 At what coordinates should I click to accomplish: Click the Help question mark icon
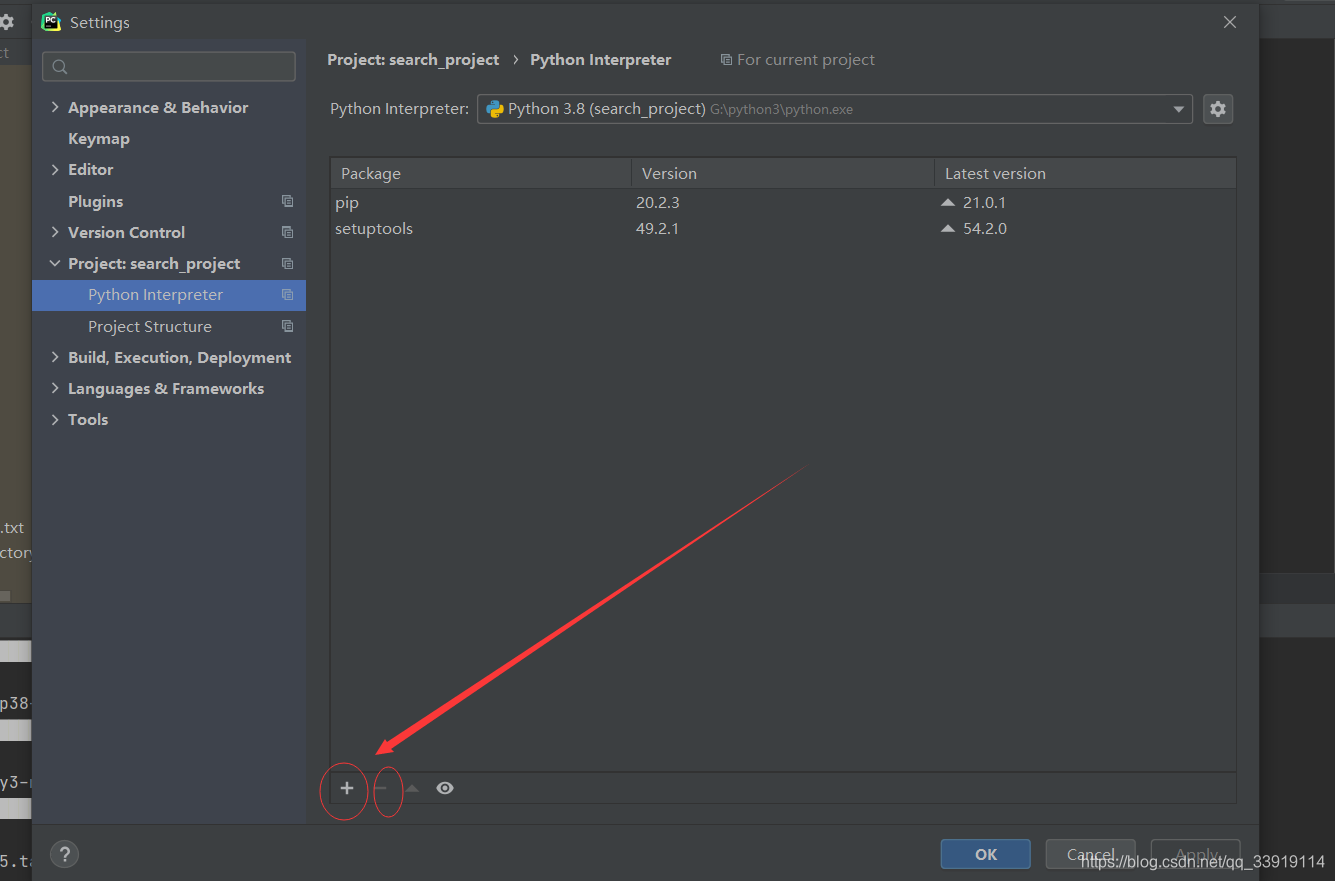[64, 854]
